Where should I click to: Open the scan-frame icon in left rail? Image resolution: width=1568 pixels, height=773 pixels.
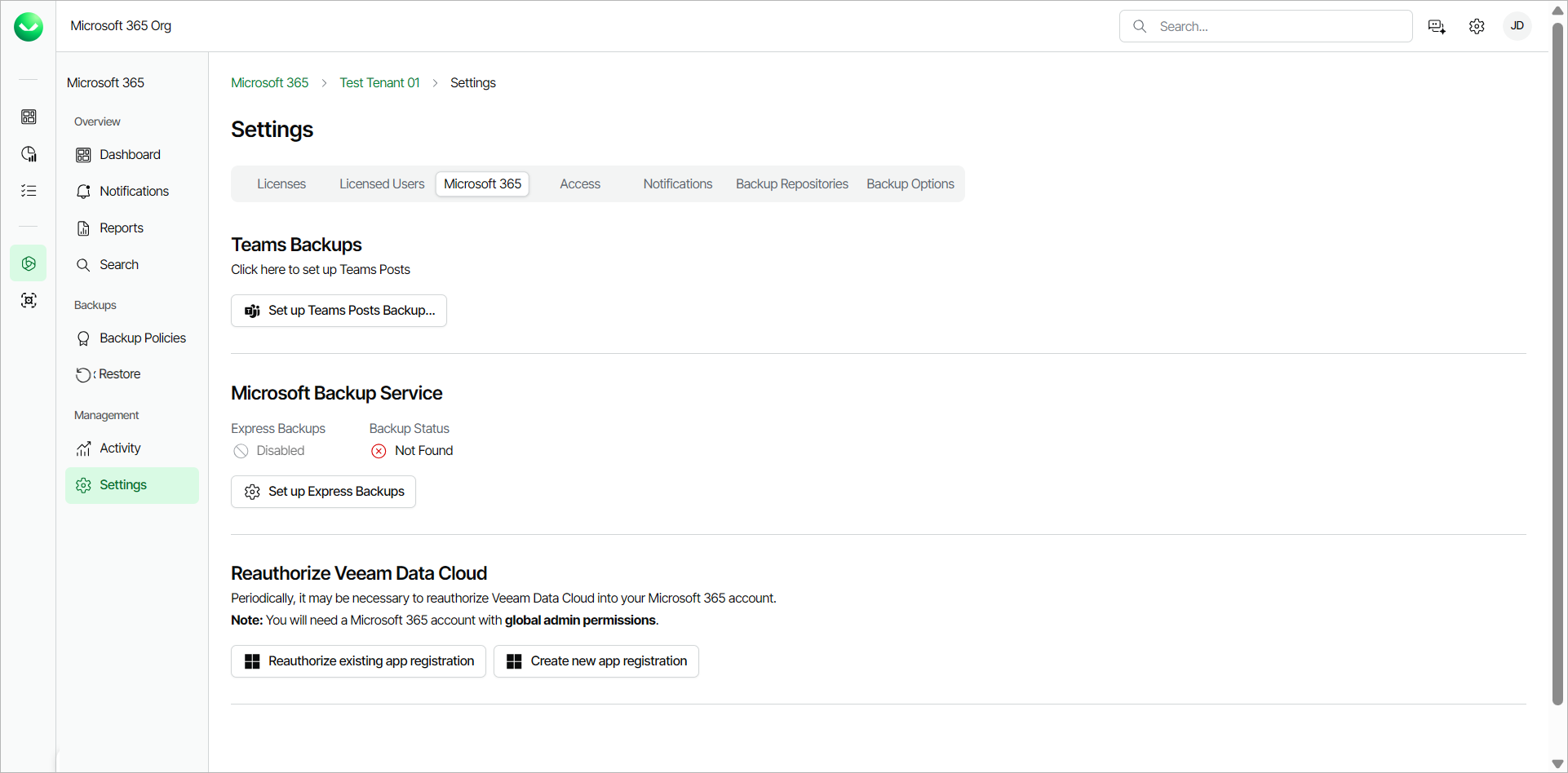coord(29,300)
